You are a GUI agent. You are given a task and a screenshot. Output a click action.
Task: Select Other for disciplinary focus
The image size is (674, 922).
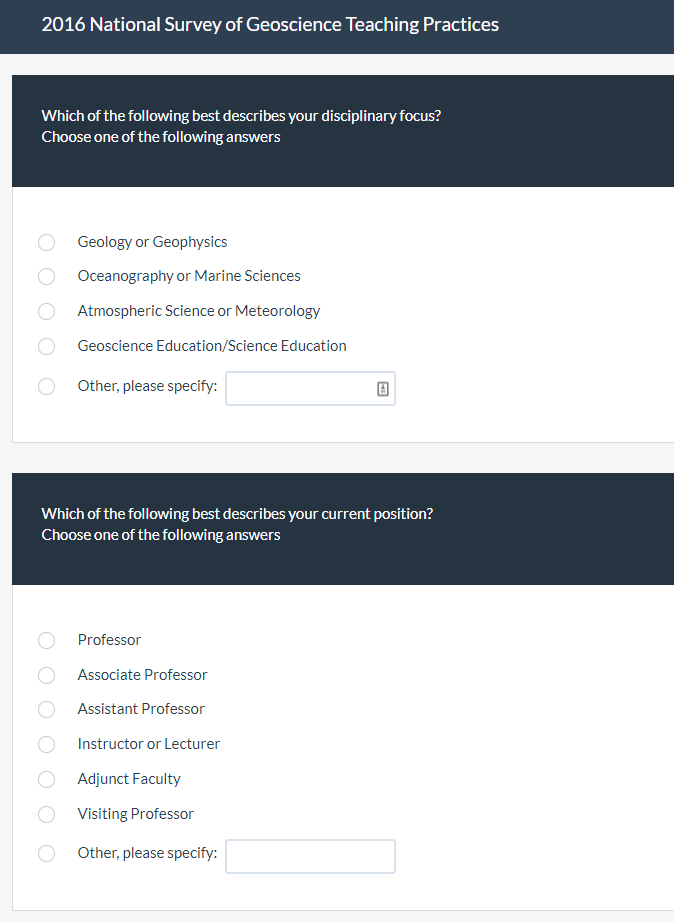click(46, 386)
